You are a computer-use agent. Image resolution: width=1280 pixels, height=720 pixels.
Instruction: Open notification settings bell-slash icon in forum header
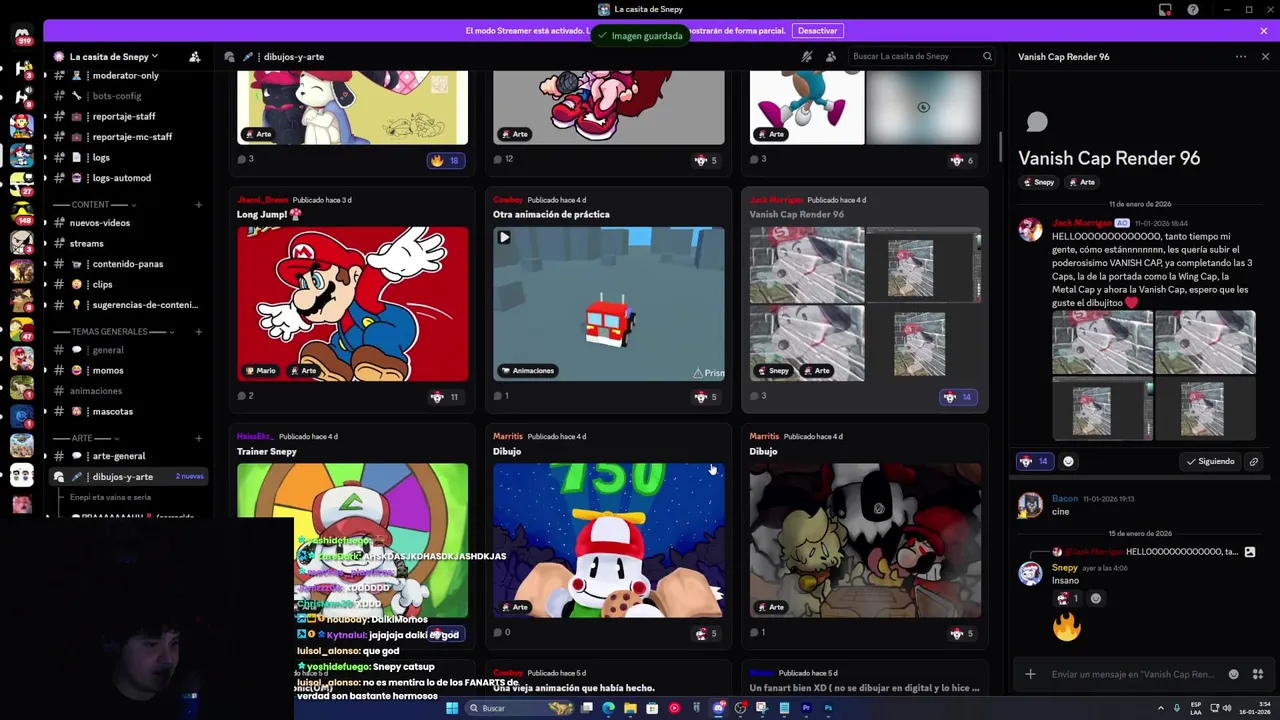pyautogui.click(x=807, y=57)
